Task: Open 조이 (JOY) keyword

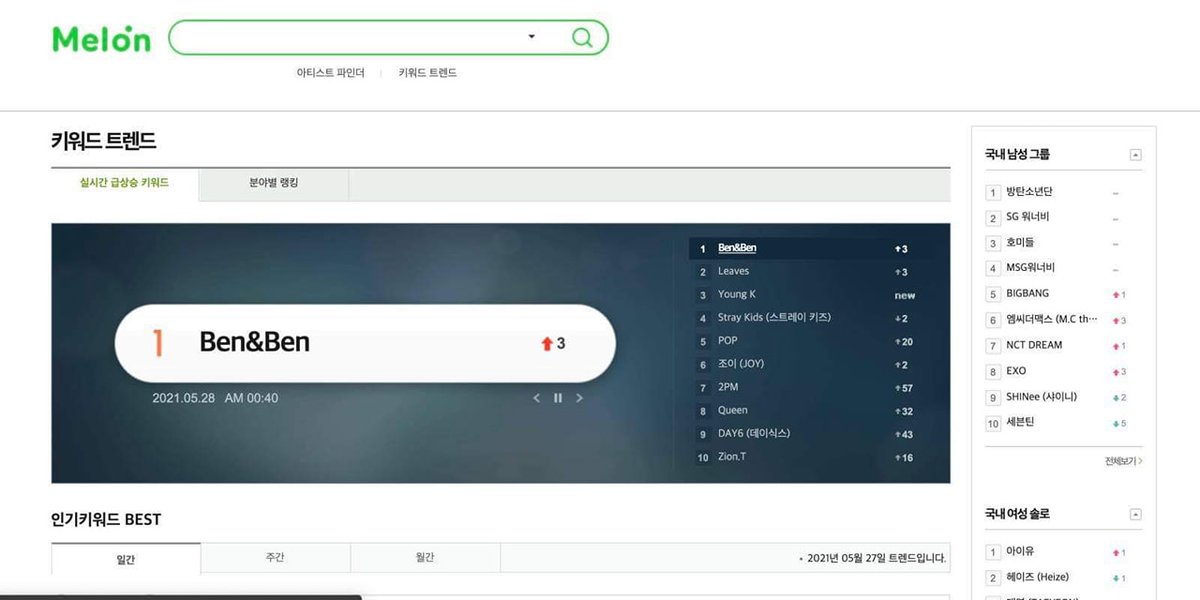Action: [x=741, y=364]
